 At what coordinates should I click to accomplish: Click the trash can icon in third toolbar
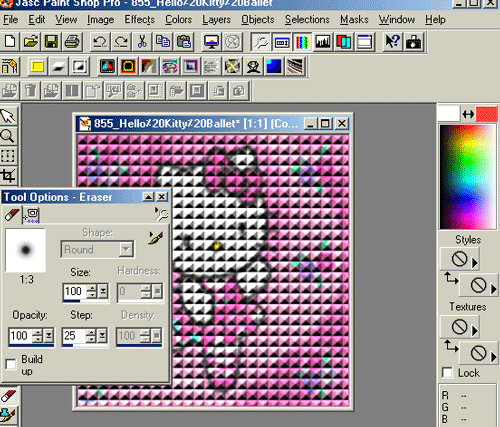point(30,91)
